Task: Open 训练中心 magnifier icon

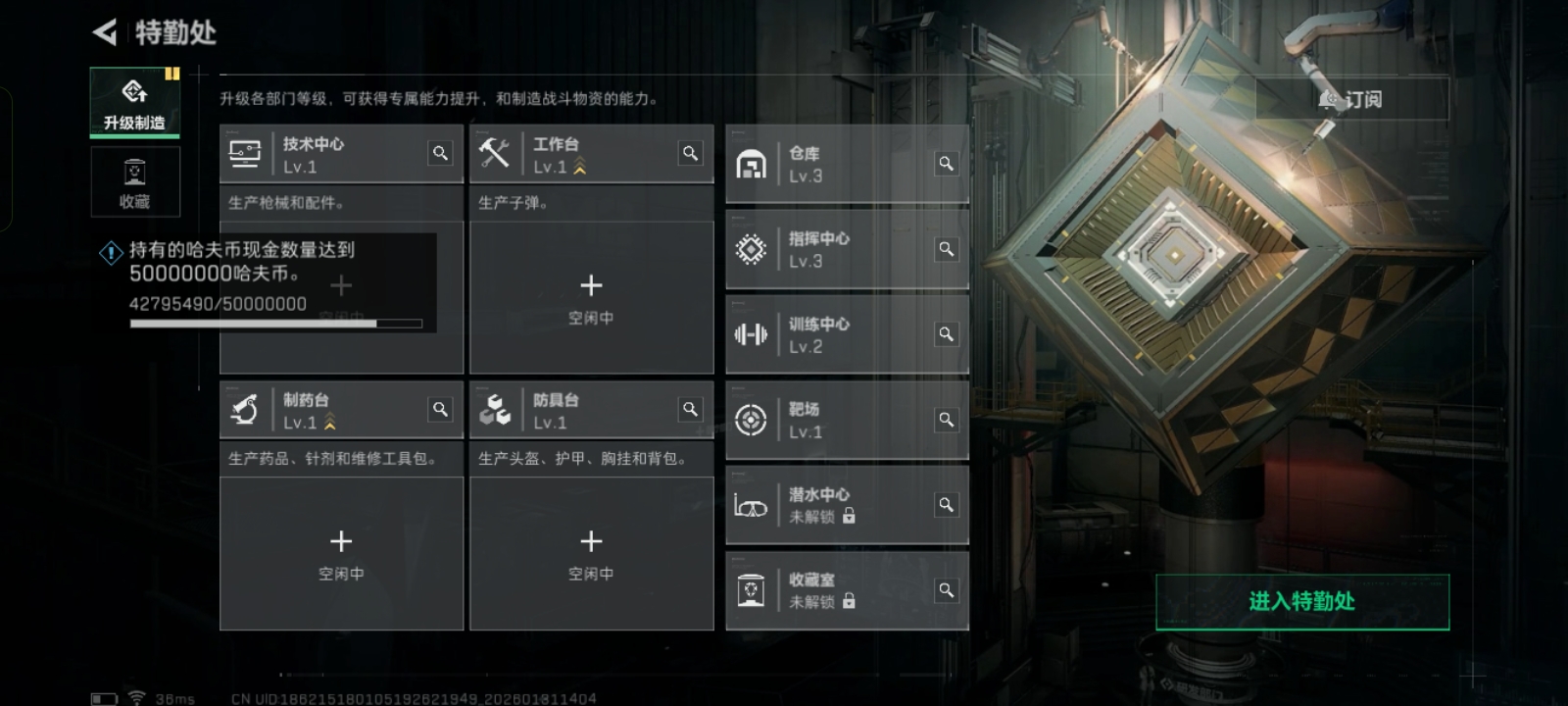Action: point(946,334)
